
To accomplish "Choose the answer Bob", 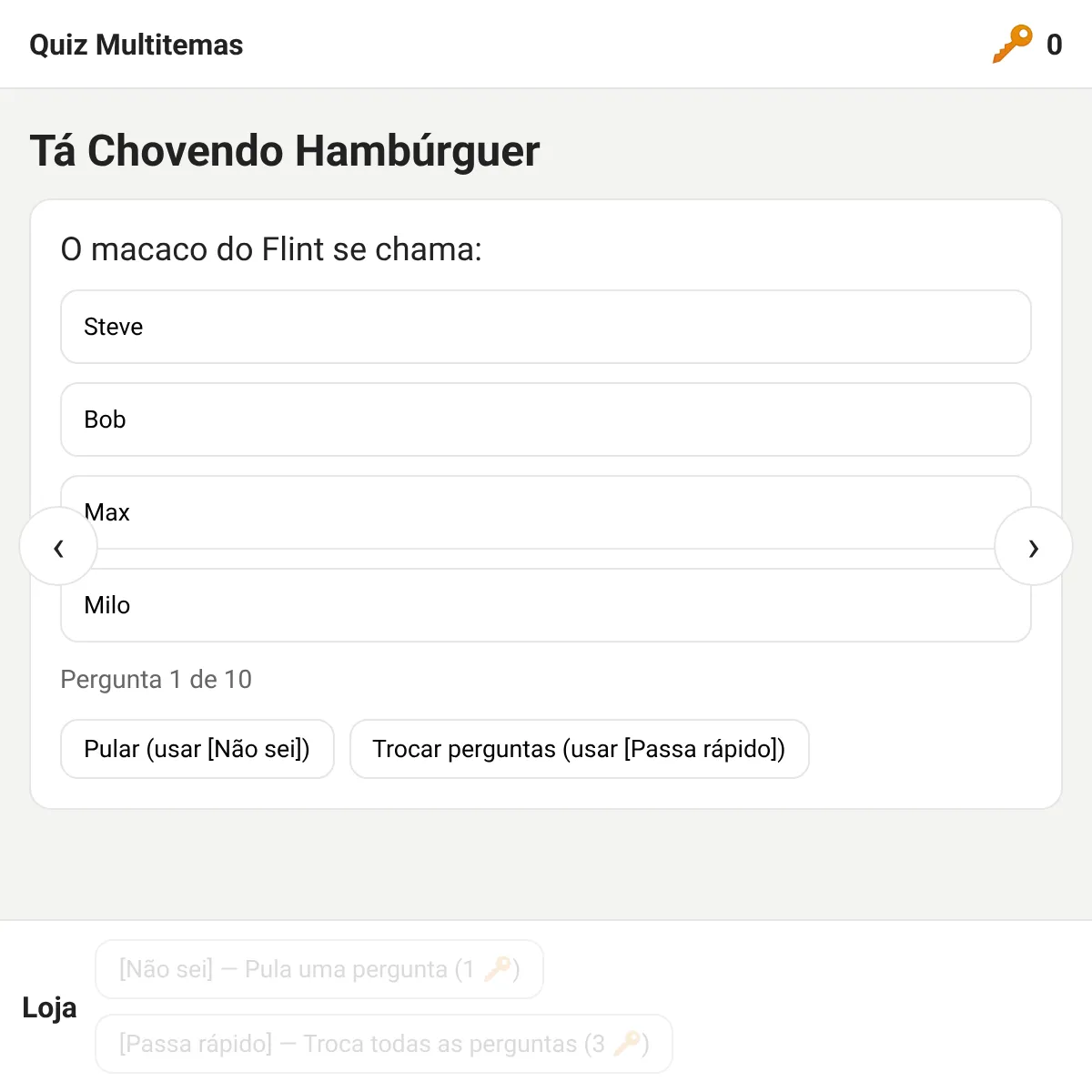I will pos(545,420).
